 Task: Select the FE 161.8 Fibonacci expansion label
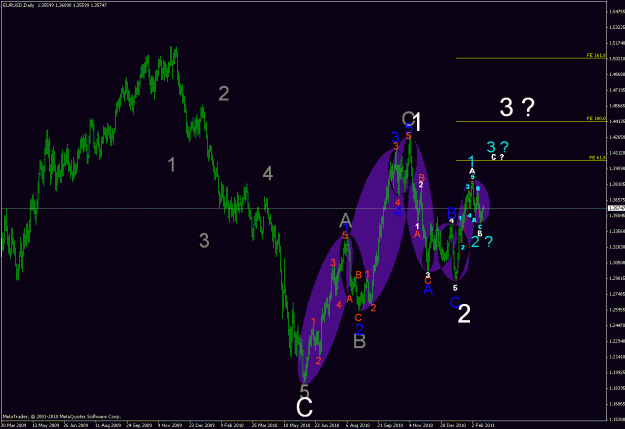point(596,55)
